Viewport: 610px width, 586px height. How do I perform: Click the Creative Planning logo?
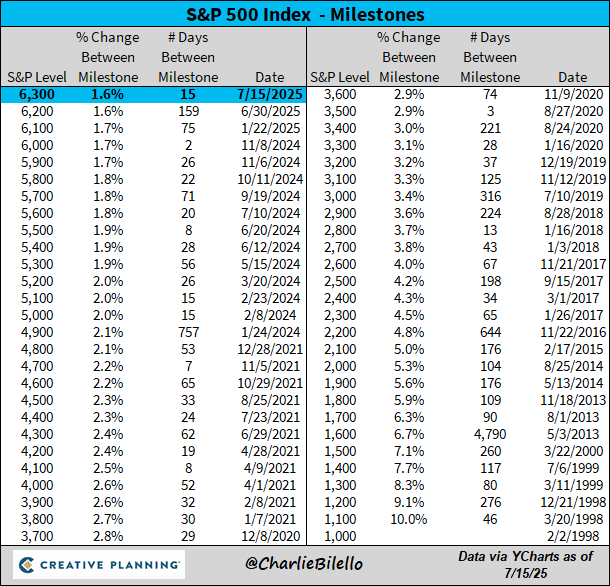coord(99,565)
